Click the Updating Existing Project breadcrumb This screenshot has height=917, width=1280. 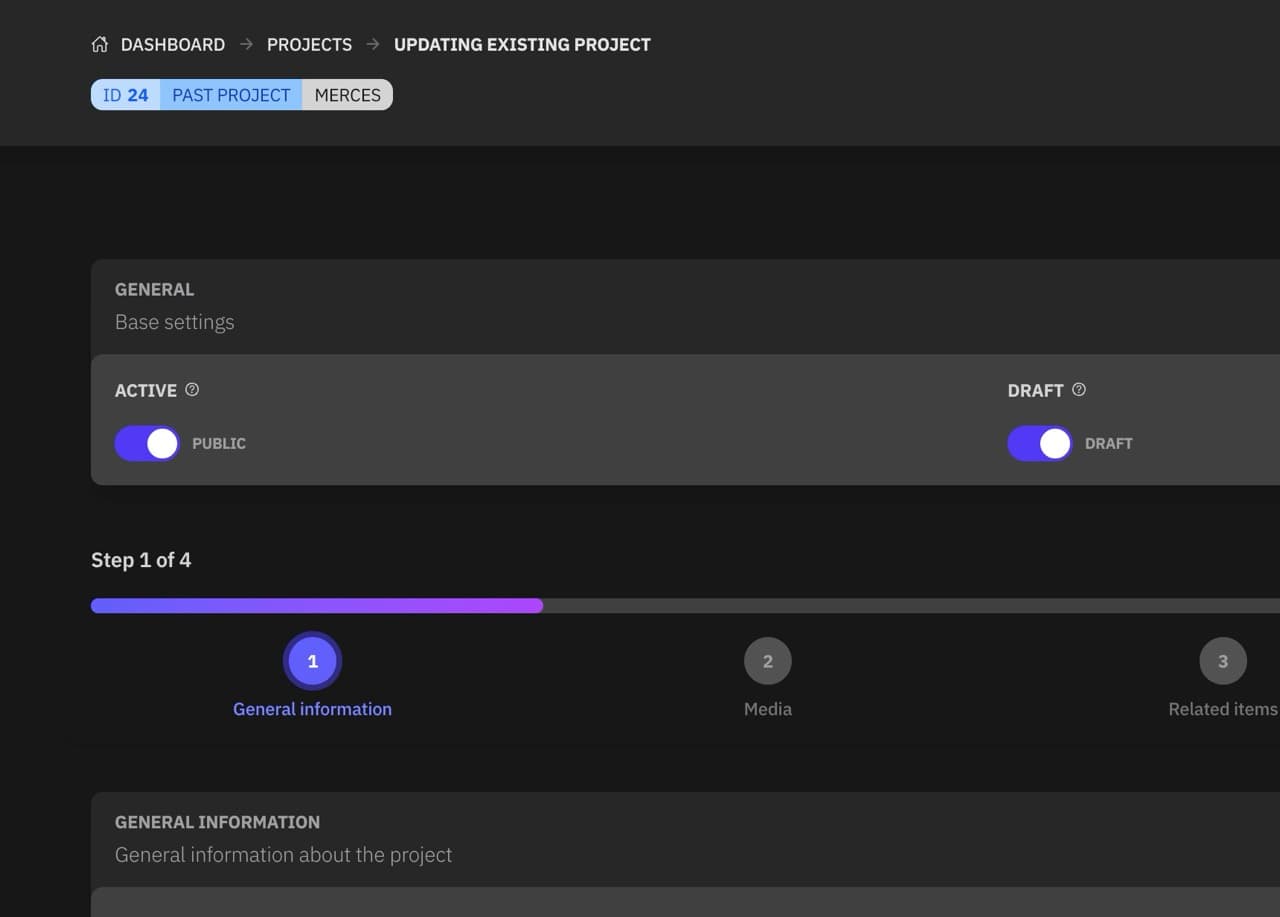click(x=522, y=44)
